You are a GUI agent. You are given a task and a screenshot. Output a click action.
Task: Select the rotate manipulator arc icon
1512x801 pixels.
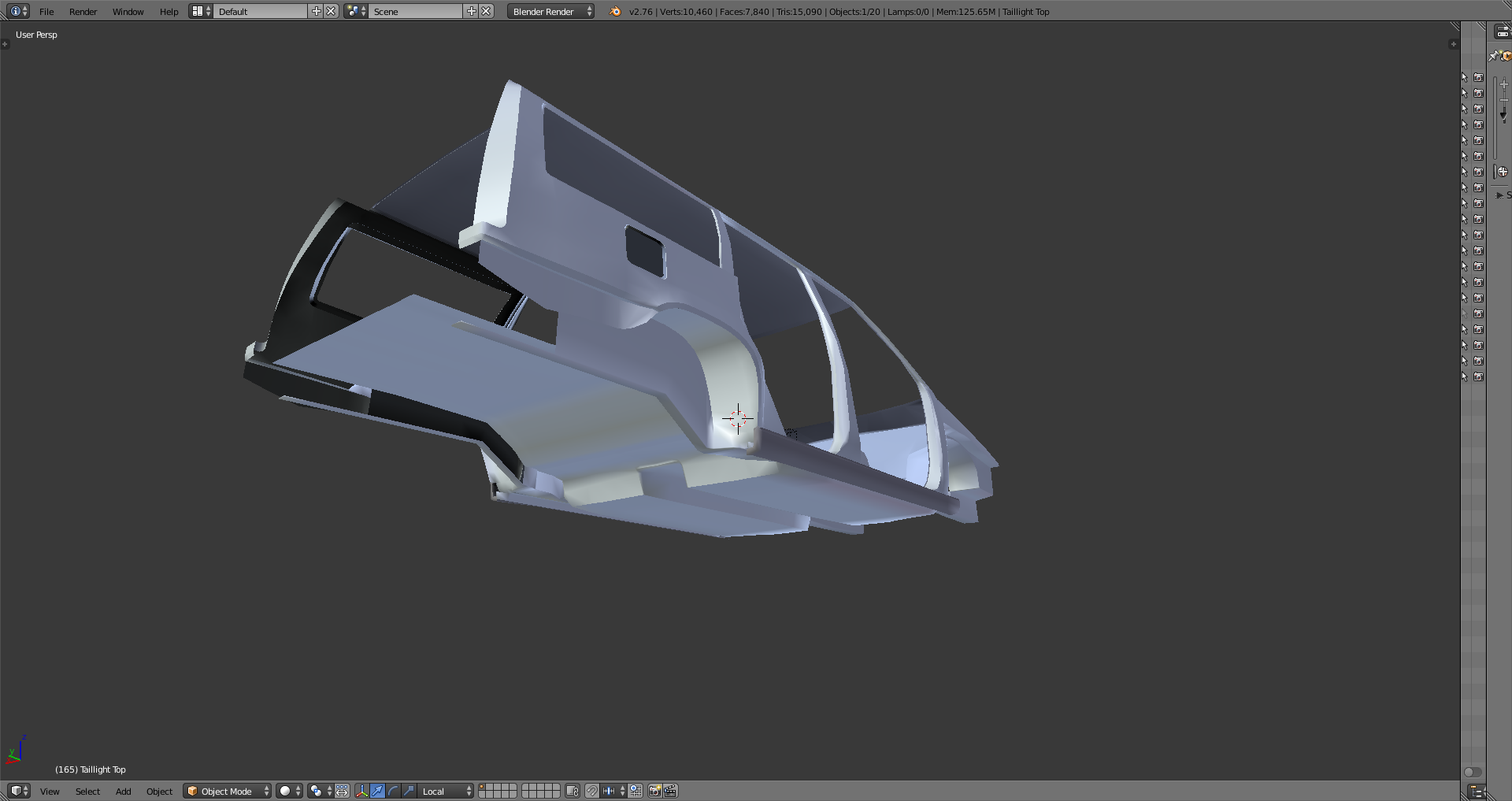pos(393,791)
